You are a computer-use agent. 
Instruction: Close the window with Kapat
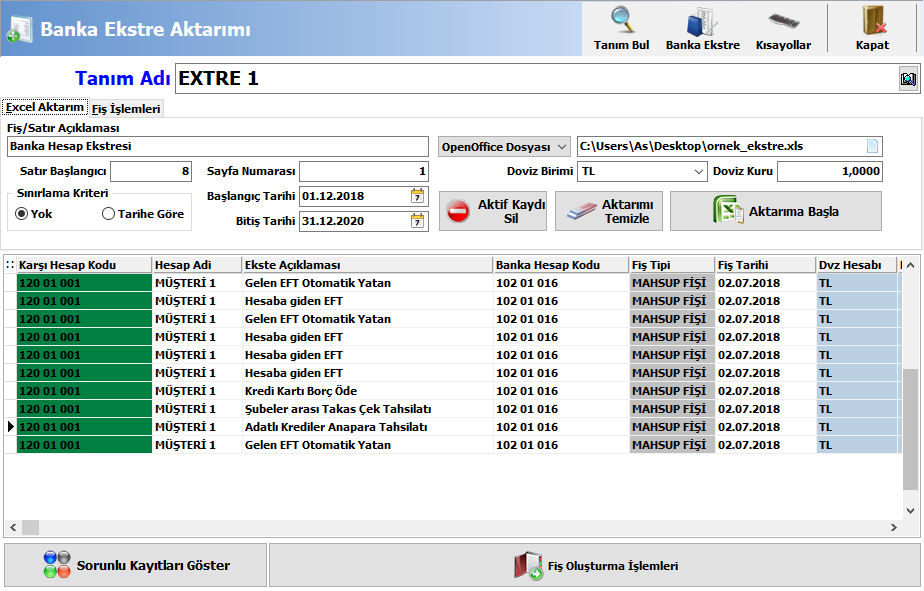872,29
